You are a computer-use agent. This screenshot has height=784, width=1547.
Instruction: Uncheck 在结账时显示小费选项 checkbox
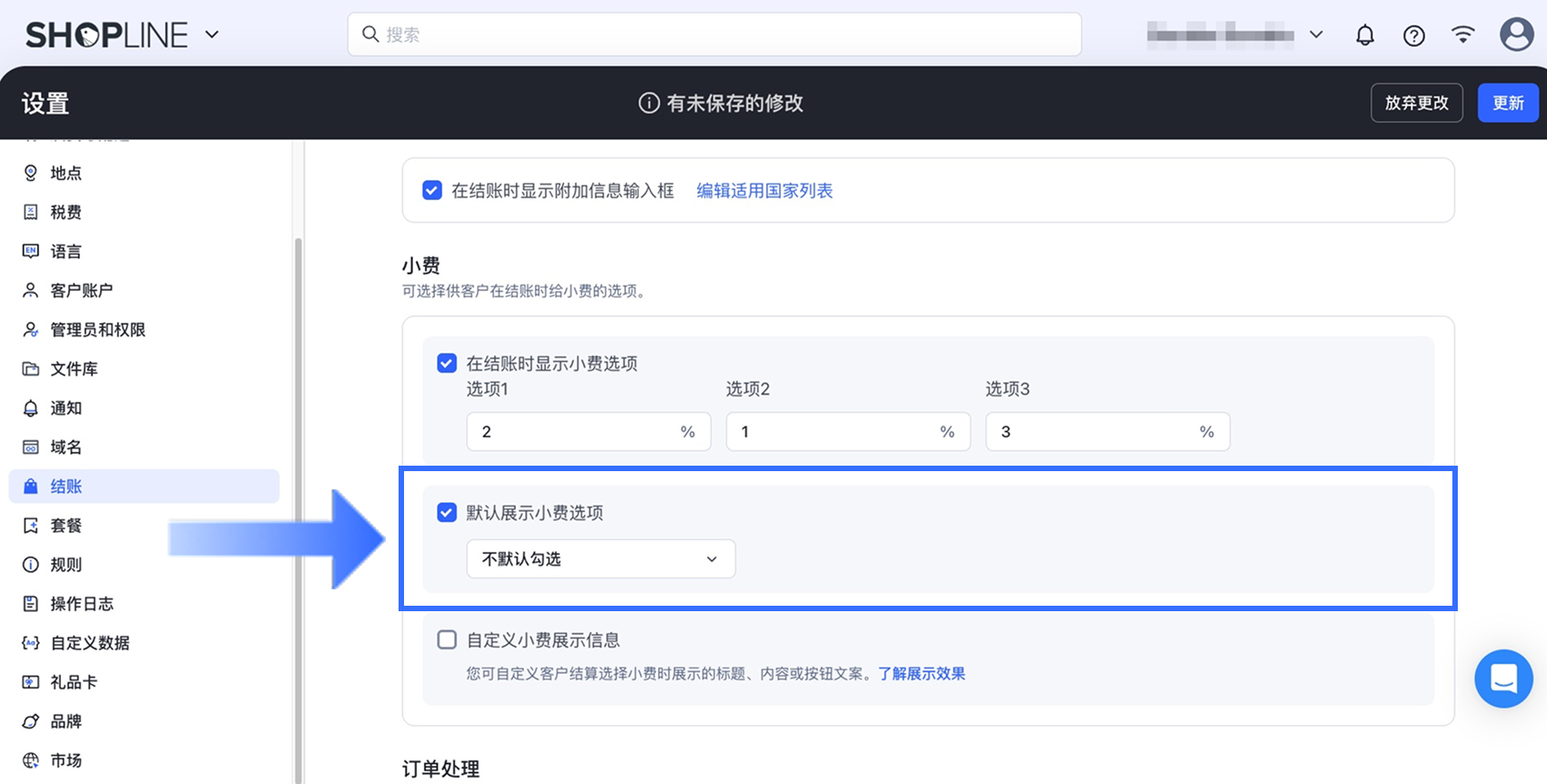coord(447,363)
